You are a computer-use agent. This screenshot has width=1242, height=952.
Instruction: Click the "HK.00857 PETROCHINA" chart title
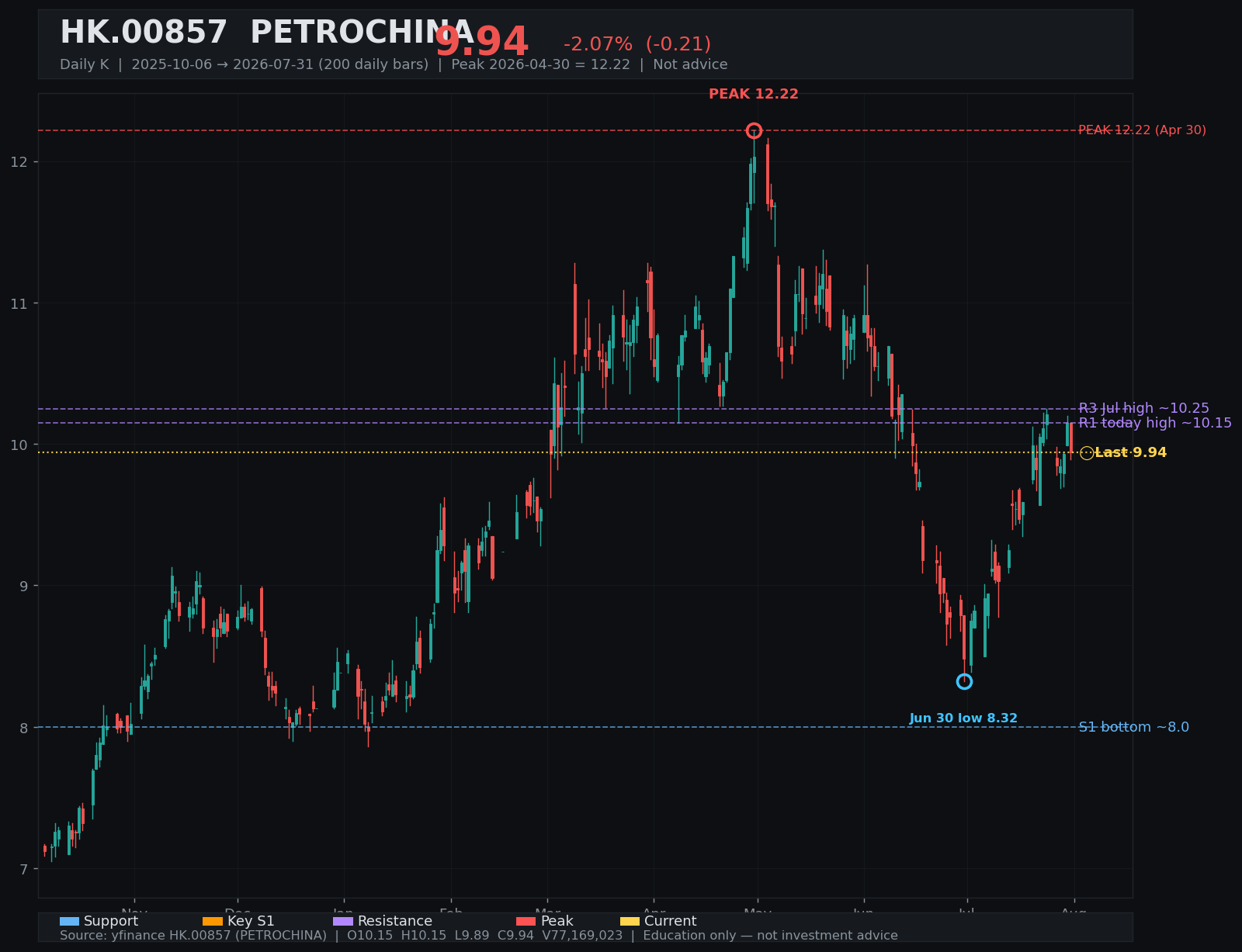pyautogui.click(x=266, y=33)
